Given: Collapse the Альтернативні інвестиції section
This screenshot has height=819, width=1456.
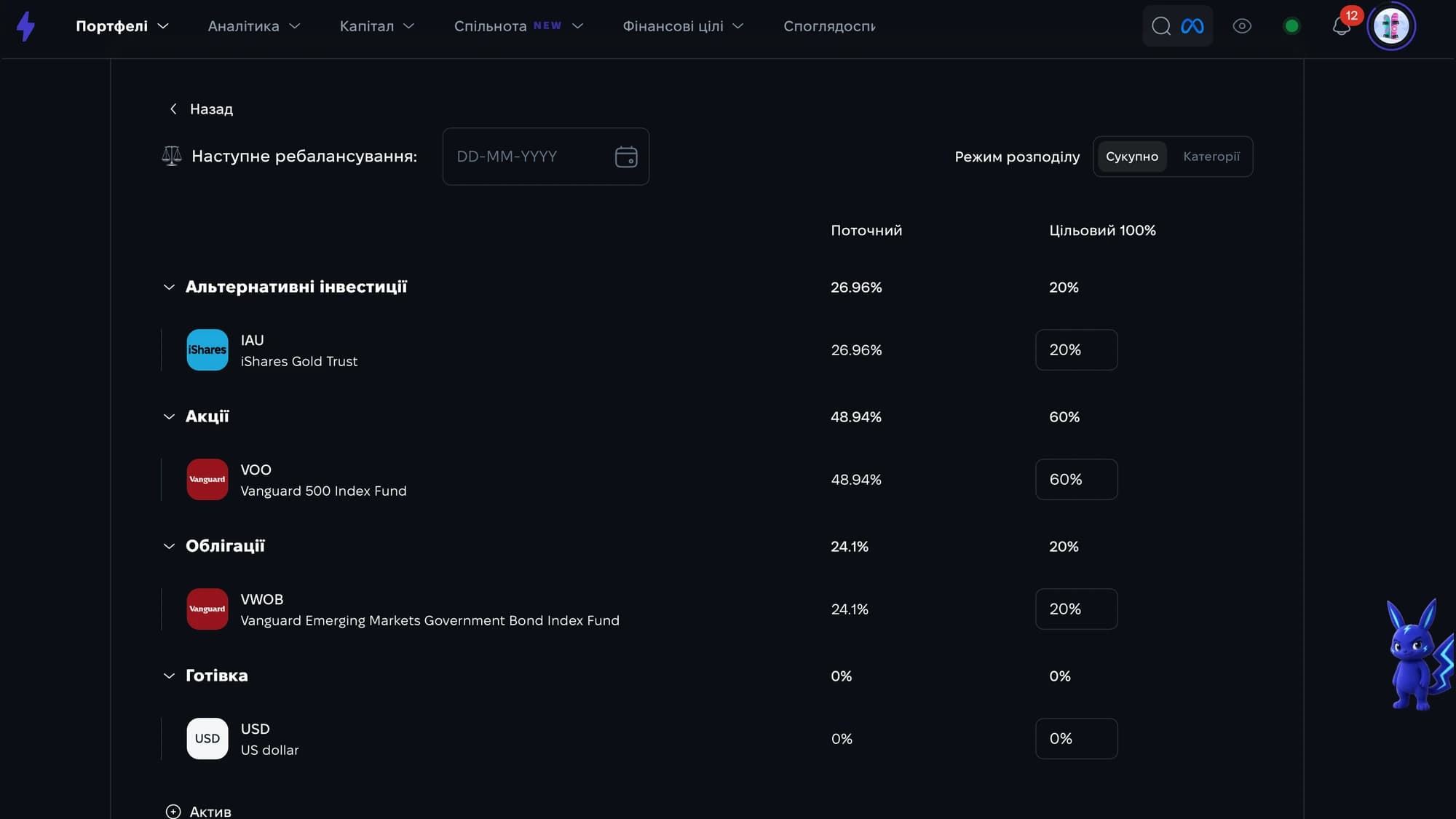Looking at the screenshot, I should tap(169, 288).
